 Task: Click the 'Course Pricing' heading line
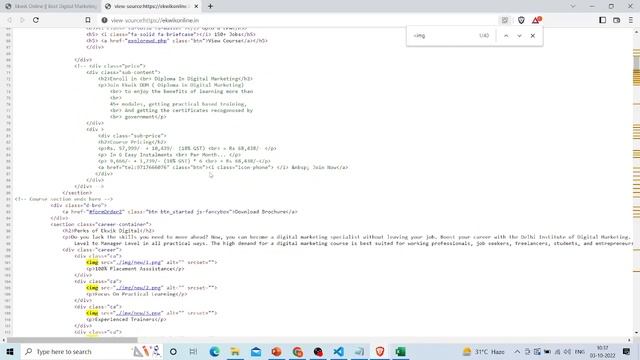[132, 142]
